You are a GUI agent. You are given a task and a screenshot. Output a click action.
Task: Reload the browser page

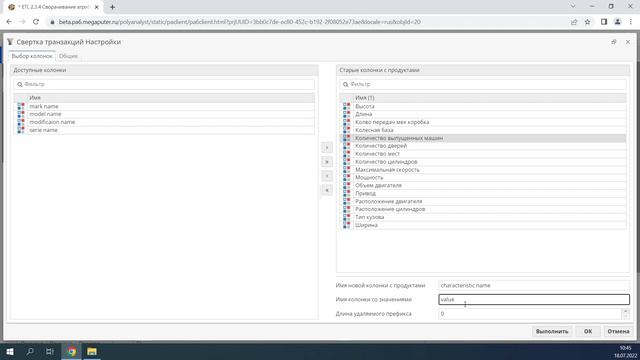coord(36,22)
